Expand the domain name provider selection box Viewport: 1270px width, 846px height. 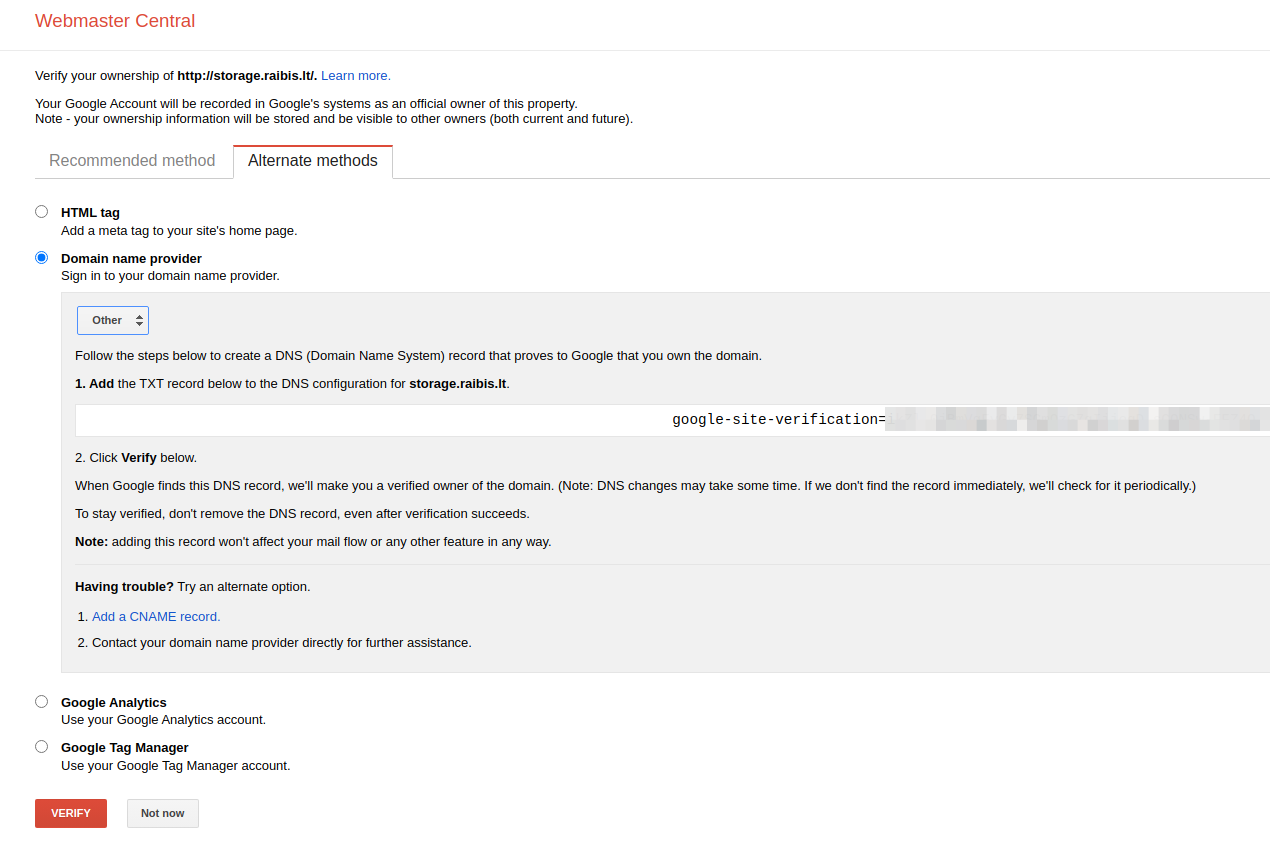[112, 320]
